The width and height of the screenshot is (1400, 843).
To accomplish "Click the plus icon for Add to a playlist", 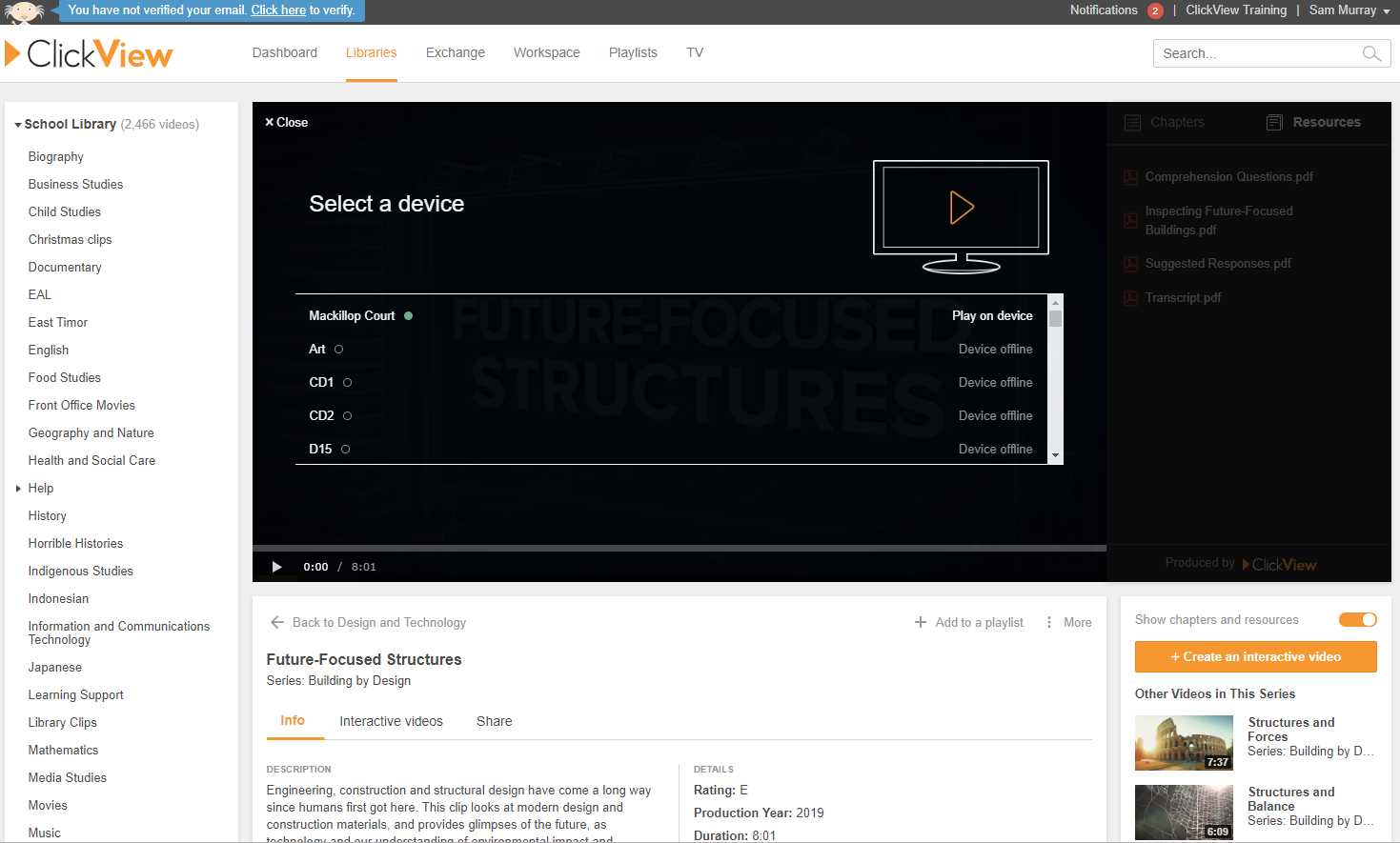I will 921,622.
